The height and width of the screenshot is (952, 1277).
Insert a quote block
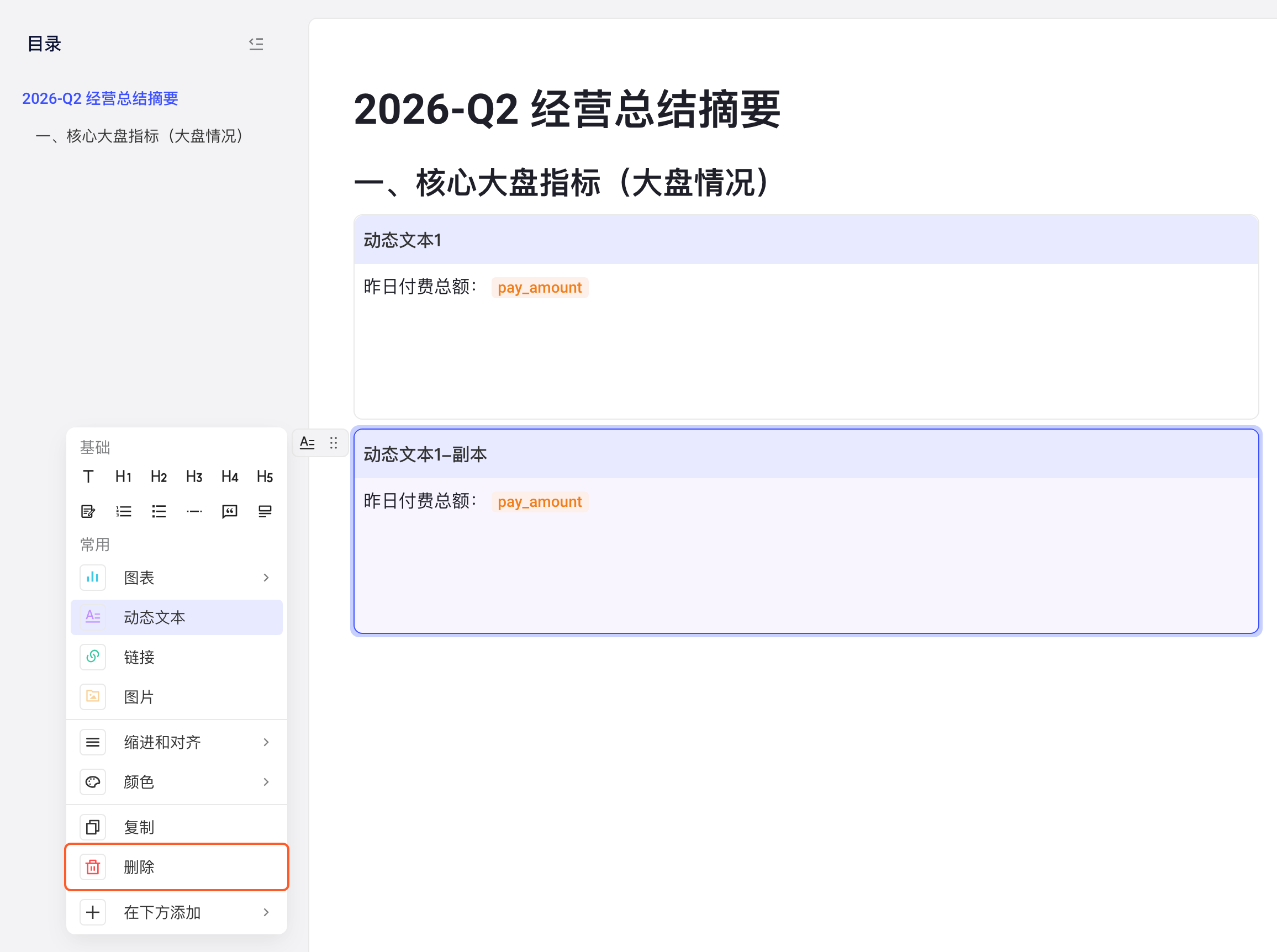click(x=229, y=511)
